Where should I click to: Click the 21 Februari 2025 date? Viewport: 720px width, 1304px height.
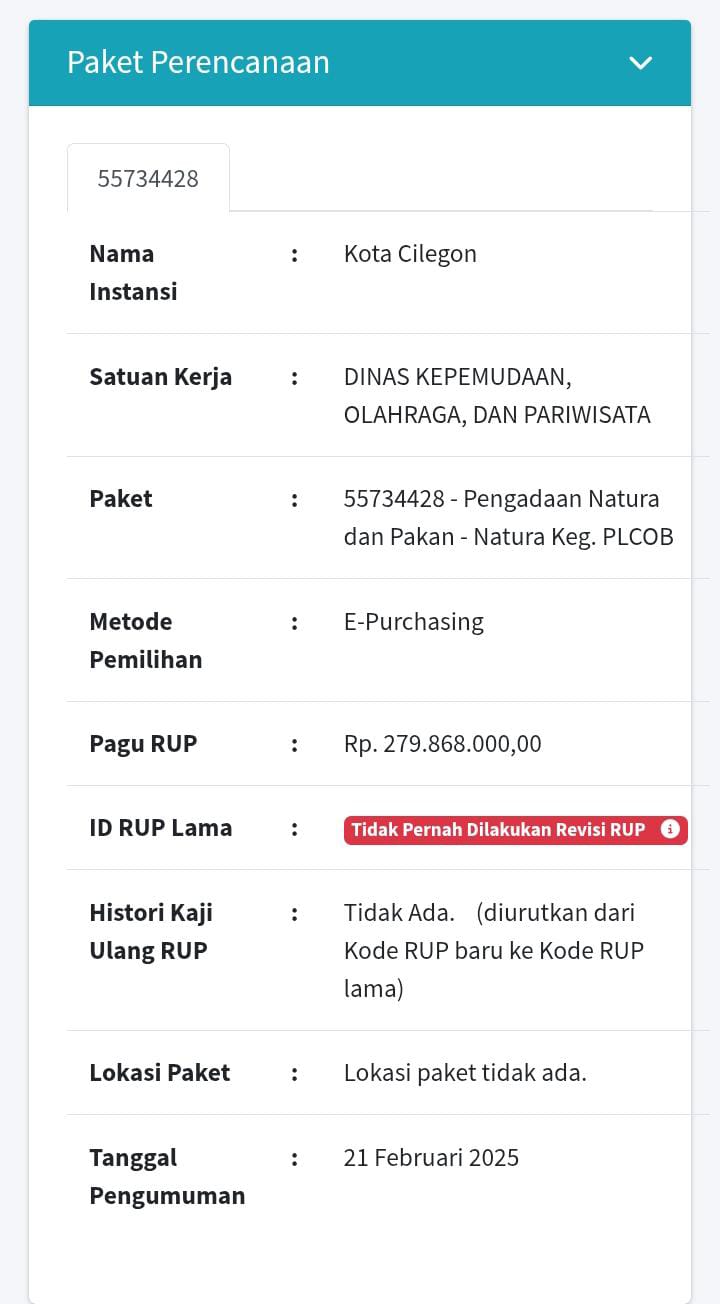(431, 1158)
